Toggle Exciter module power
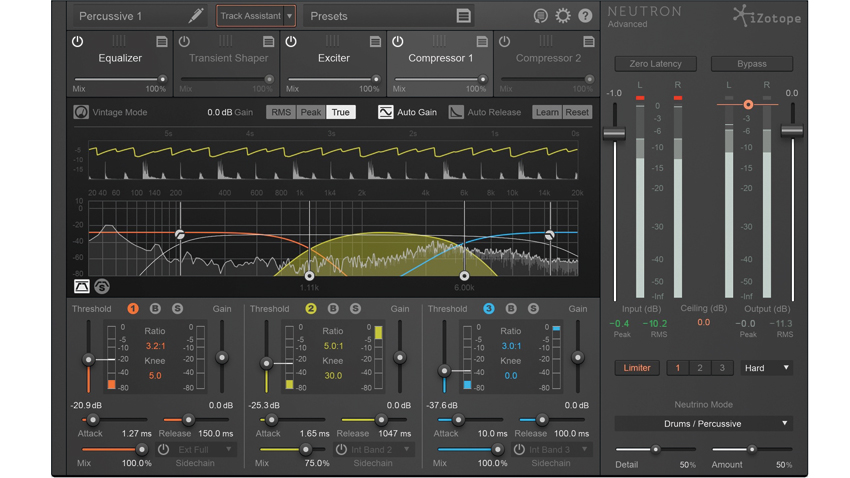Image resolution: width=850 pixels, height=478 pixels. [291, 42]
